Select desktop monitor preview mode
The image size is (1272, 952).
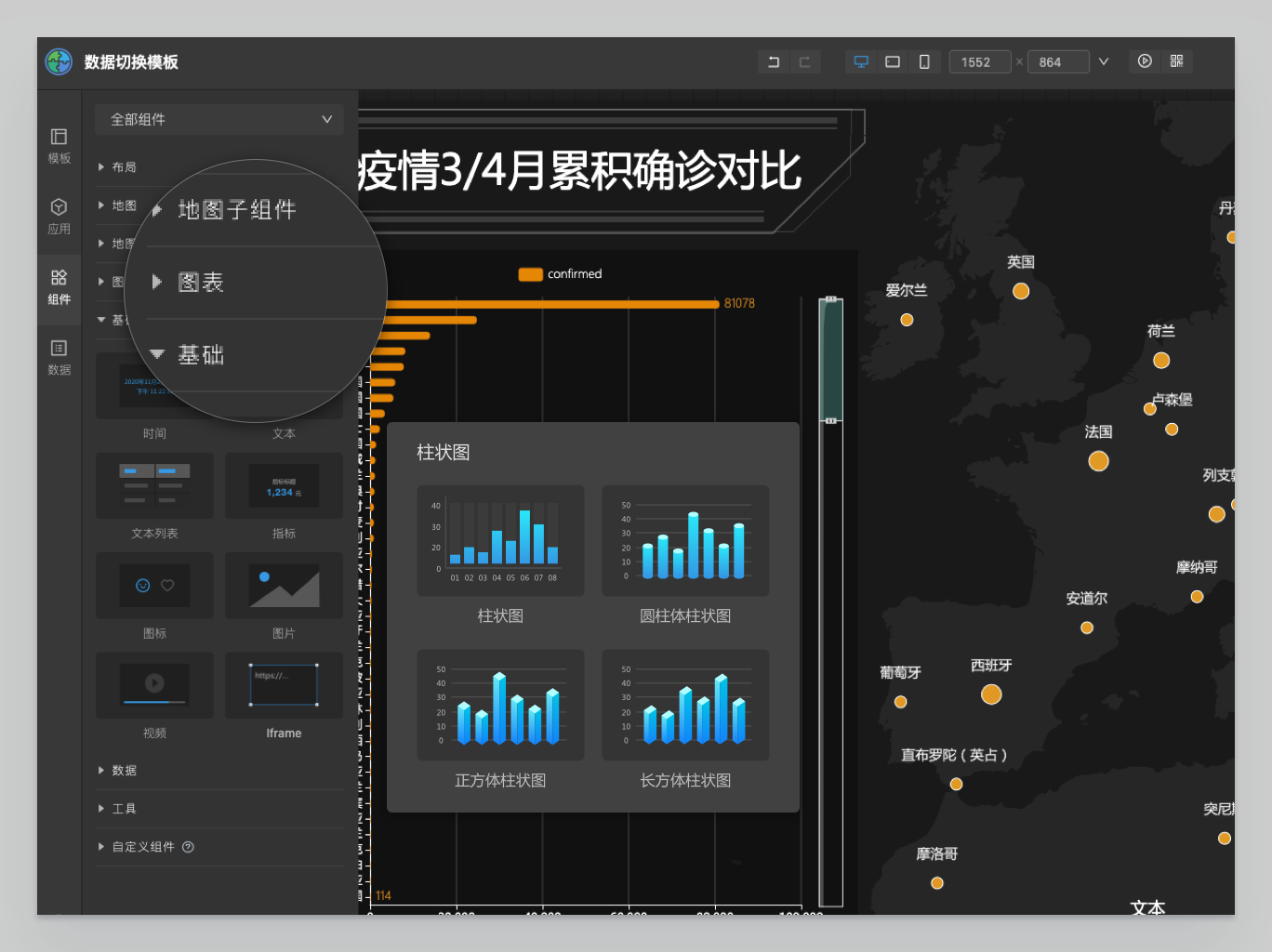click(x=861, y=61)
